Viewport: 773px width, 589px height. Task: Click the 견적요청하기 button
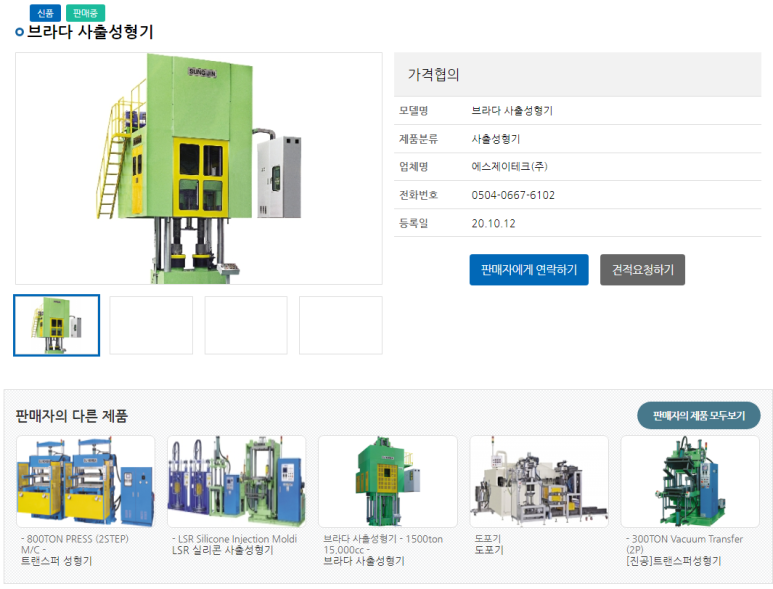(642, 270)
